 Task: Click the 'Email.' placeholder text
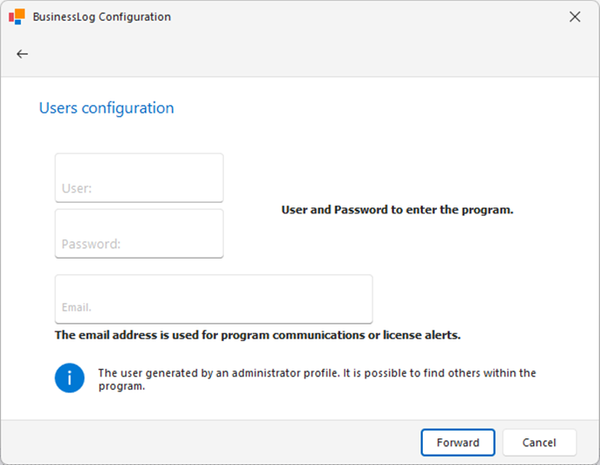(x=76, y=308)
